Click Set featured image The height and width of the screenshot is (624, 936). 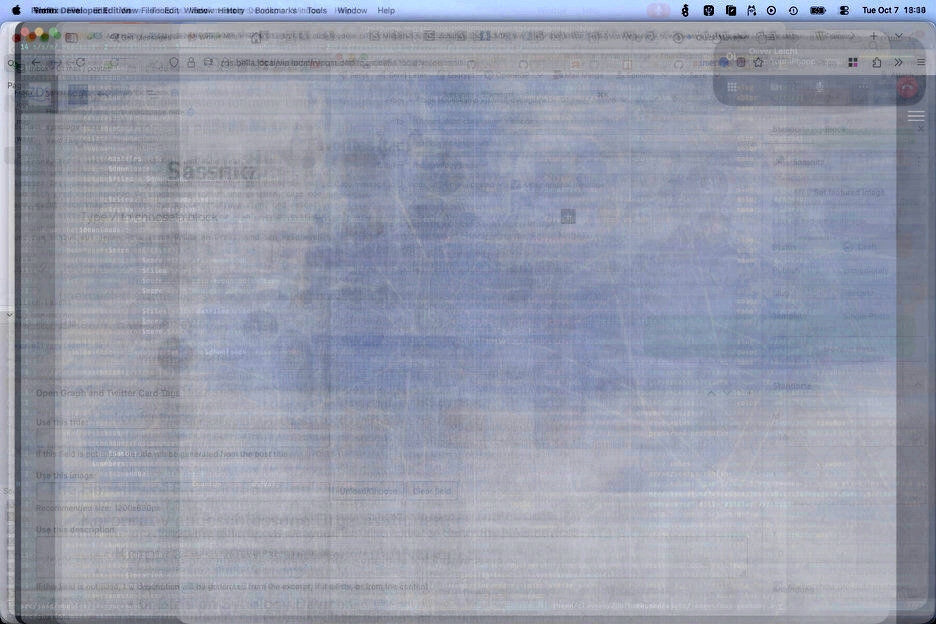tap(849, 192)
